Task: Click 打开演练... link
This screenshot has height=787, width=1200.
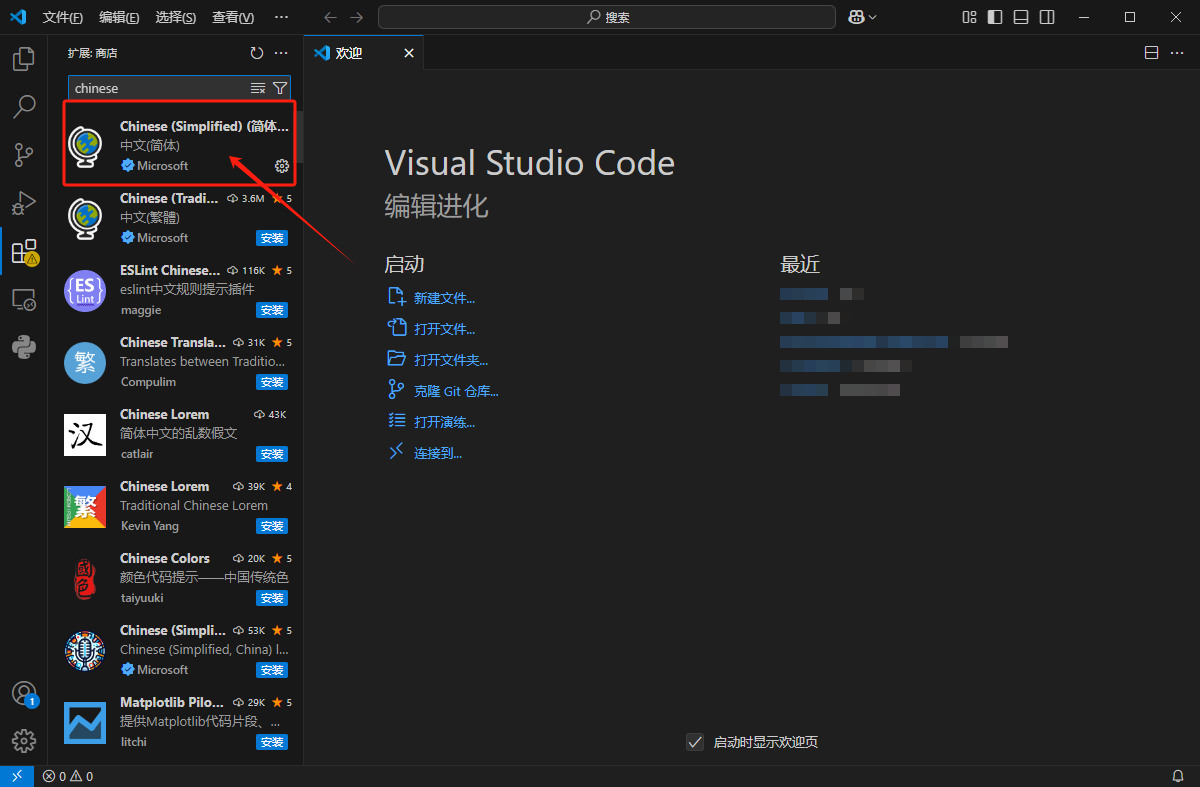Action: pyautogui.click(x=444, y=422)
